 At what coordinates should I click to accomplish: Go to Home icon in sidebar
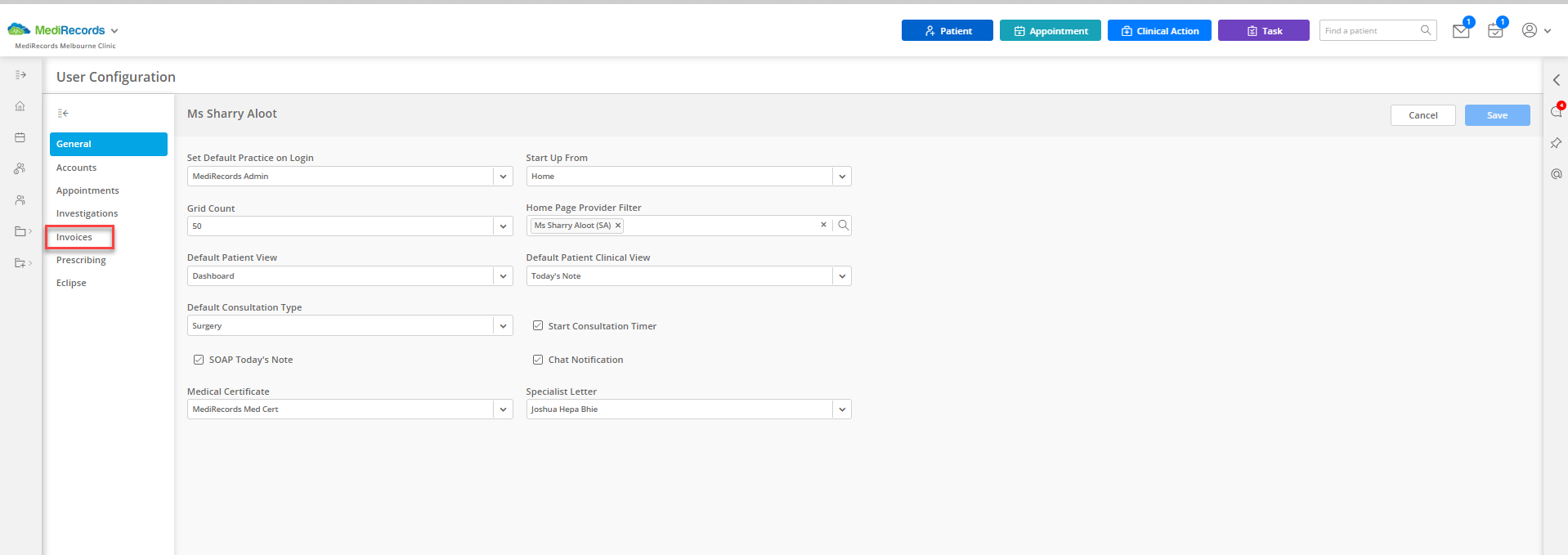tap(20, 106)
